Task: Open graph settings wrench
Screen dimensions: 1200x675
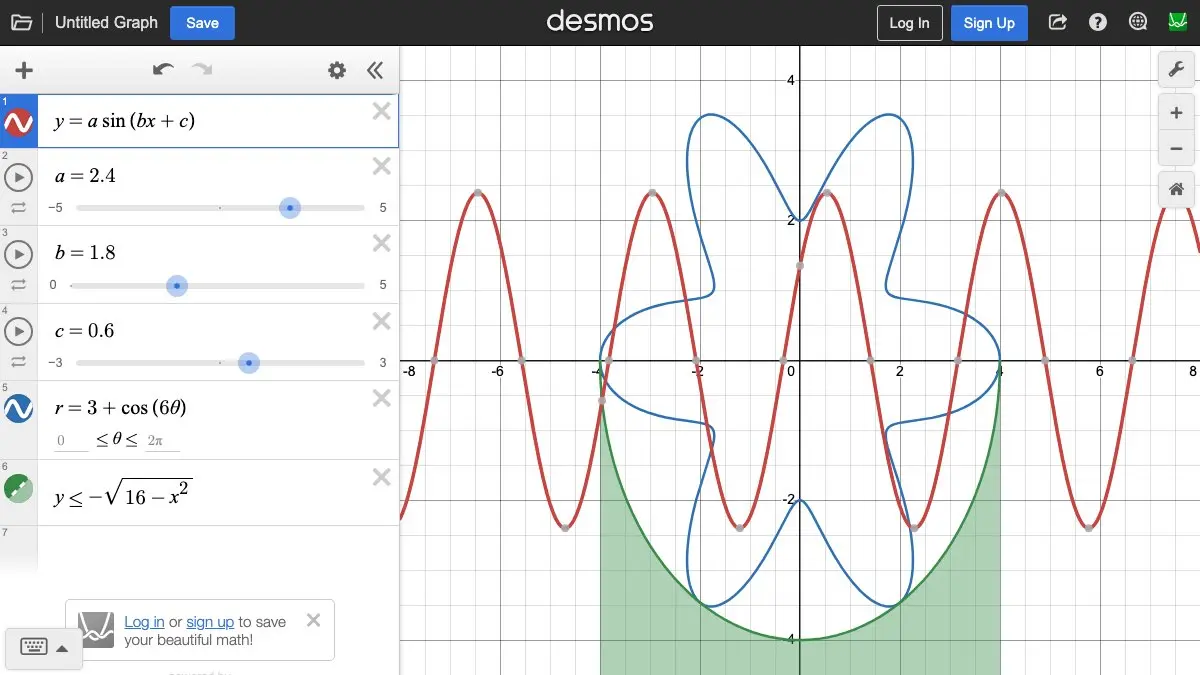Action: point(1177,69)
